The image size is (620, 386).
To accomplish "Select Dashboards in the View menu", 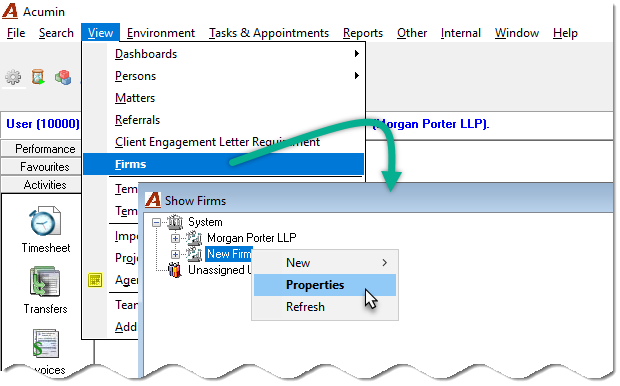I will [223, 54].
